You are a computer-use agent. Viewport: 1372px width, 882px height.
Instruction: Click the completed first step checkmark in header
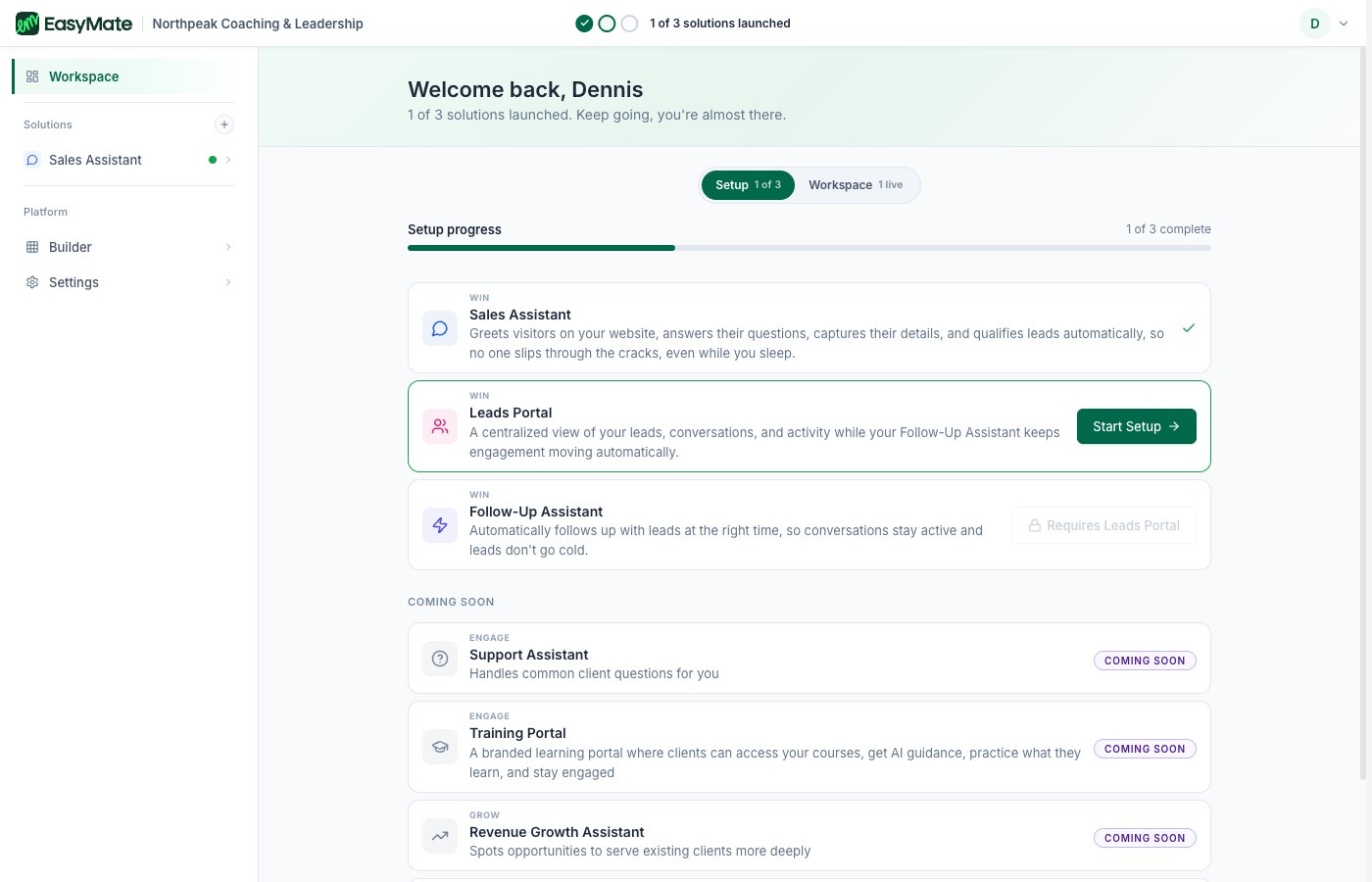click(584, 24)
